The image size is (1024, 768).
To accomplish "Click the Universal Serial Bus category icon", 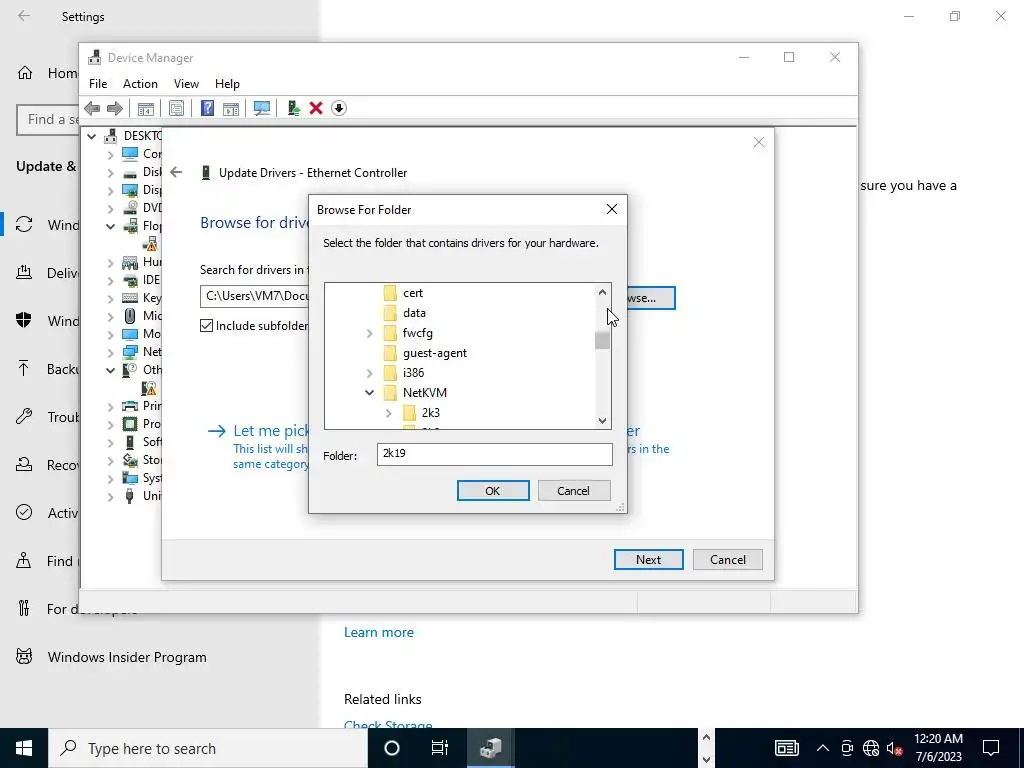I will pyautogui.click(x=130, y=496).
